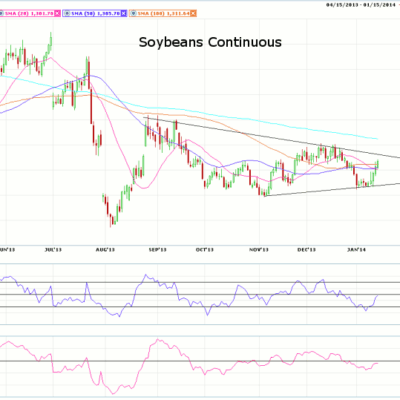The width and height of the screenshot is (400, 400).
Task: Open SMA (50) settings via its gear icon
Action: [x=67, y=13]
